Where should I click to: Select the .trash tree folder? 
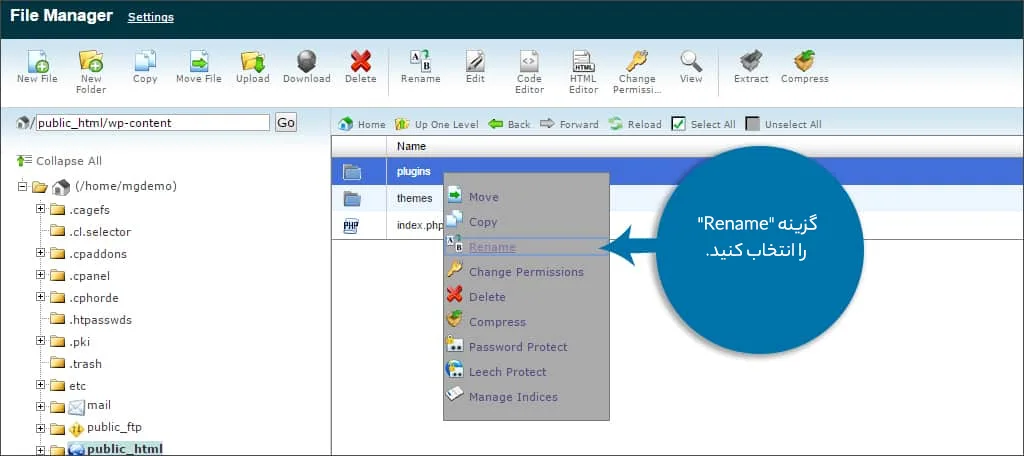85,364
